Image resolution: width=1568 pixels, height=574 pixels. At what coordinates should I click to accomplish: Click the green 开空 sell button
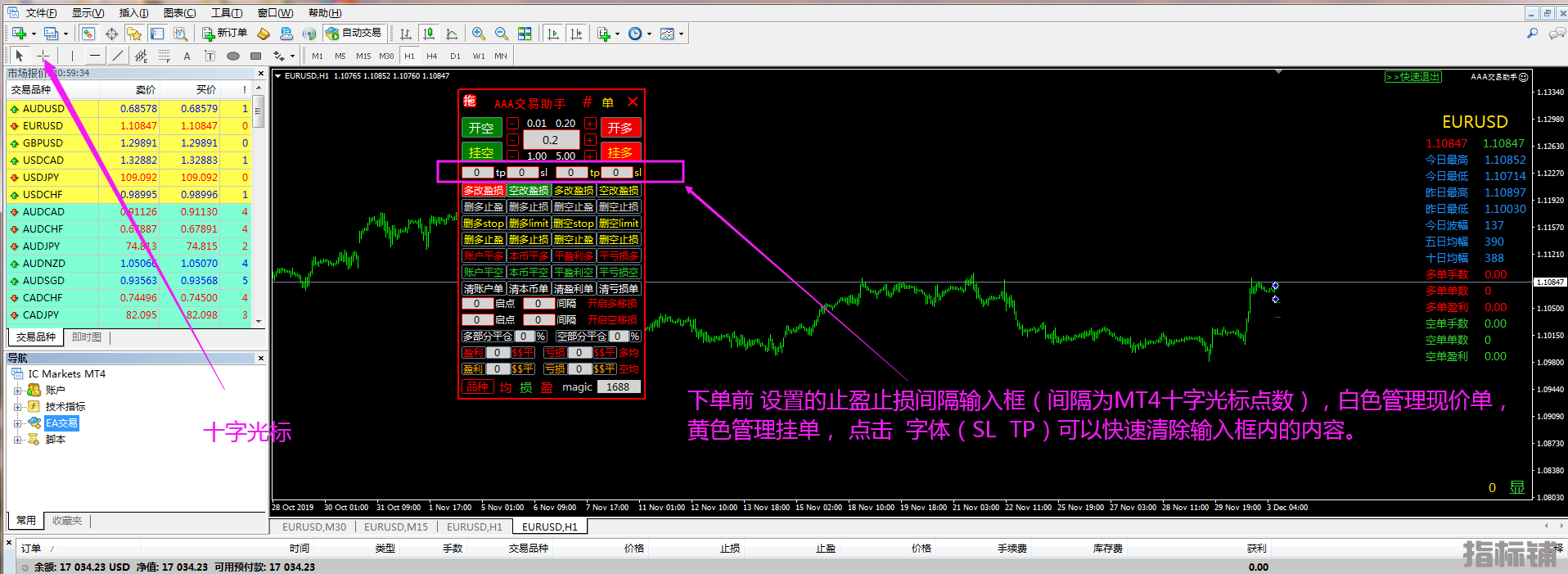(x=481, y=128)
